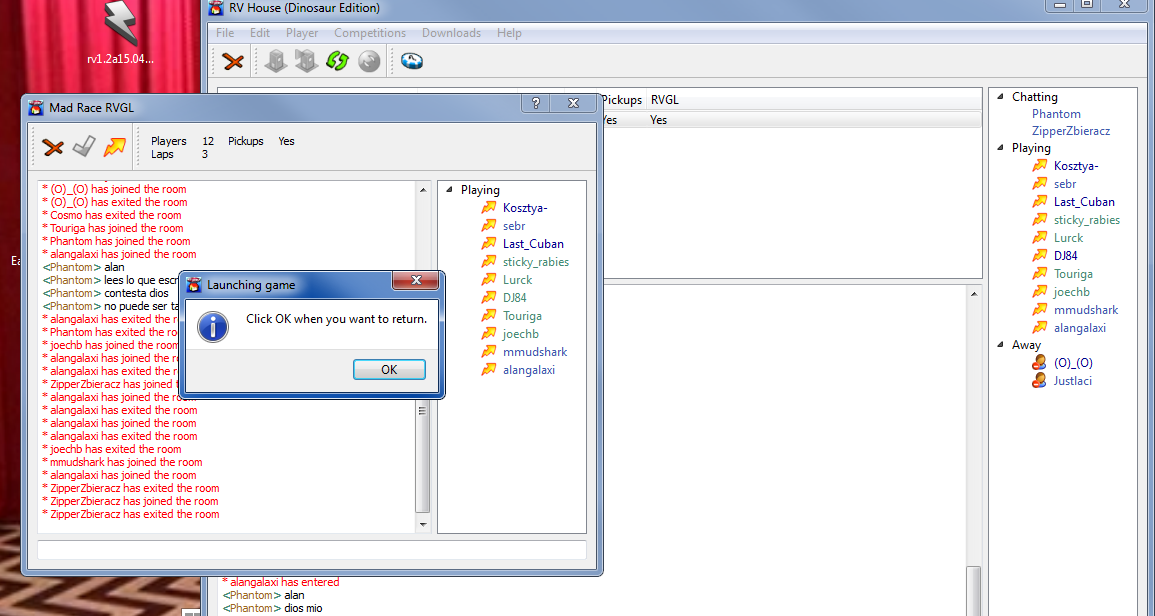Click "* alangalaxi has entered" in RV House chat
This screenshot has height=616, width=1155.
(281, 582)
